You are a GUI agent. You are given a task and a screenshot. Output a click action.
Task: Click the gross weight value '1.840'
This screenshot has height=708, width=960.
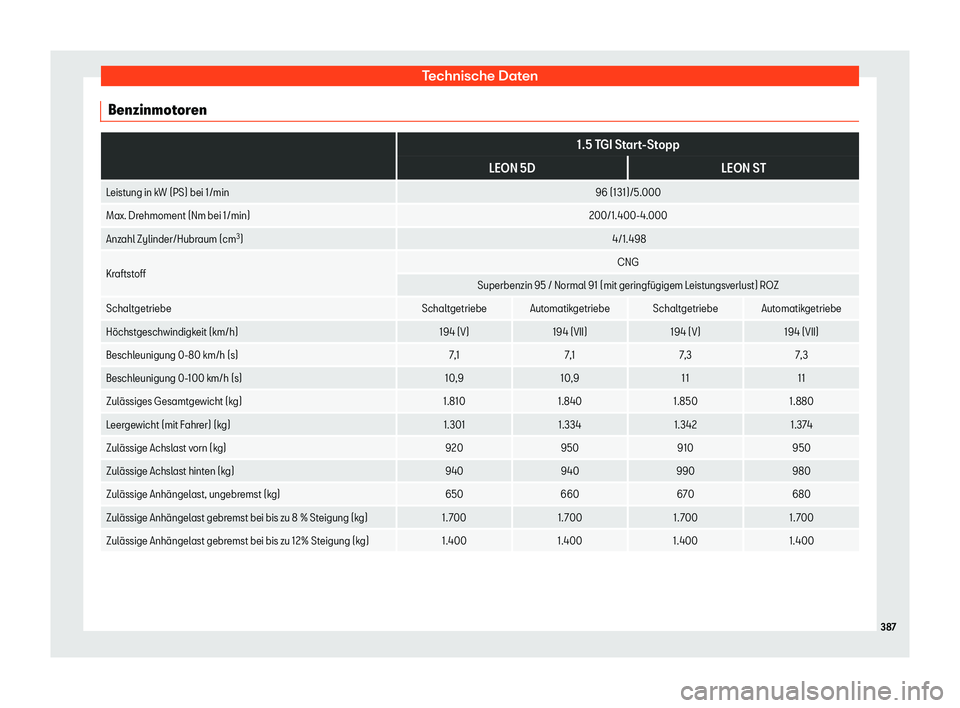coord(569,402)
